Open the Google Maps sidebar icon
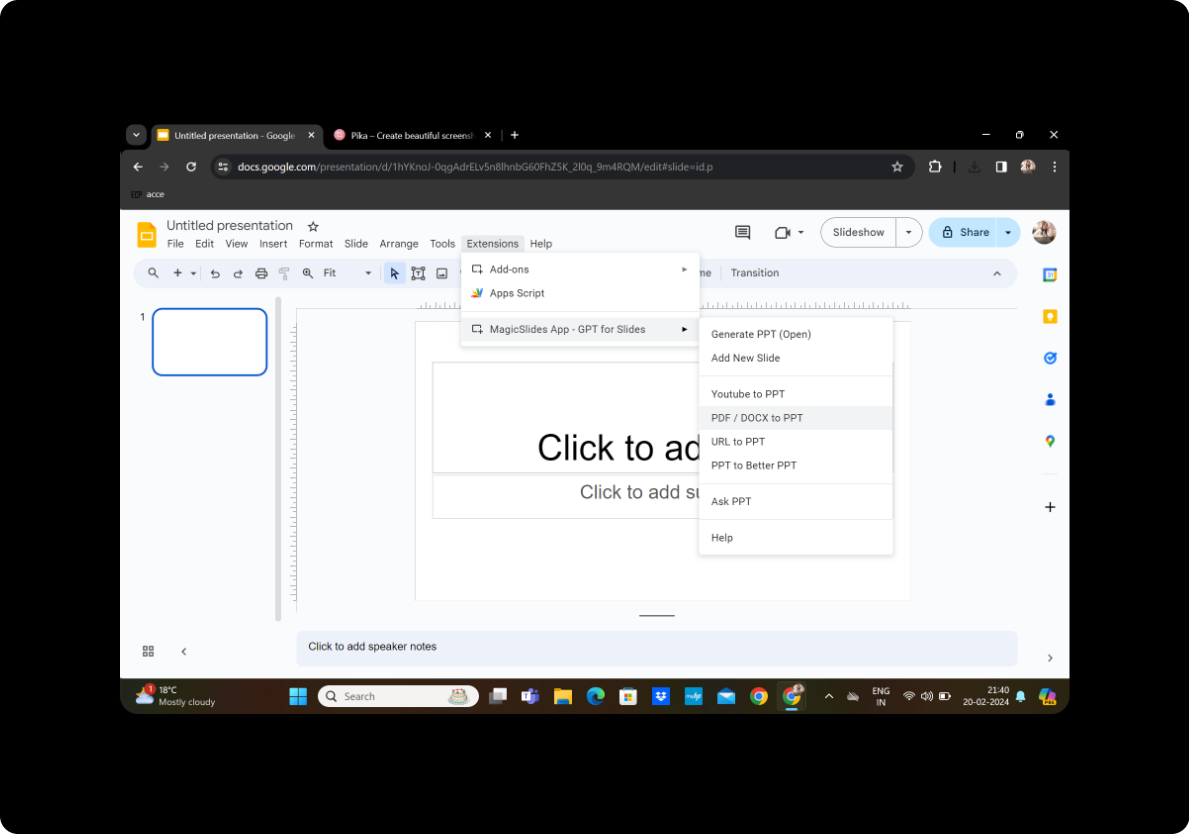The height and width of the screenshot is (834, 1189). coord(1049,441)
